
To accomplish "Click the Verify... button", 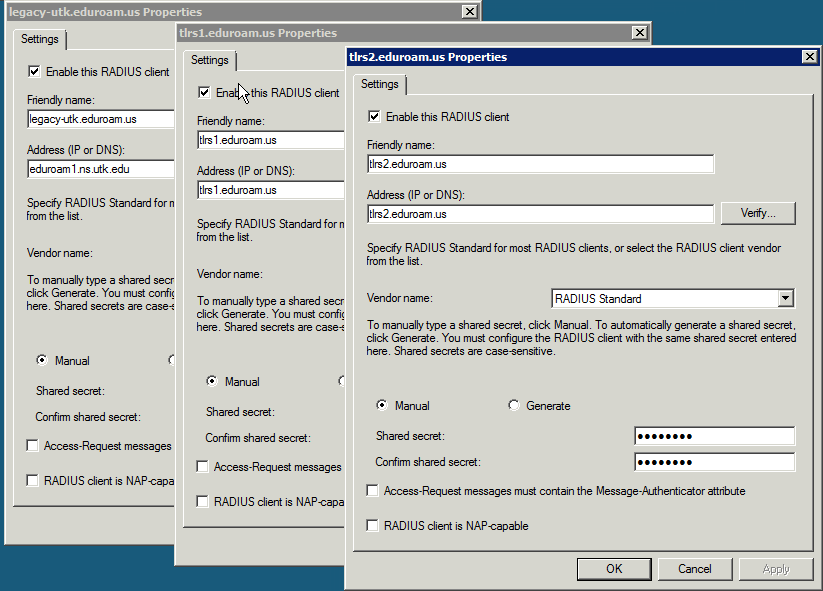I will (x=758, y=213).
